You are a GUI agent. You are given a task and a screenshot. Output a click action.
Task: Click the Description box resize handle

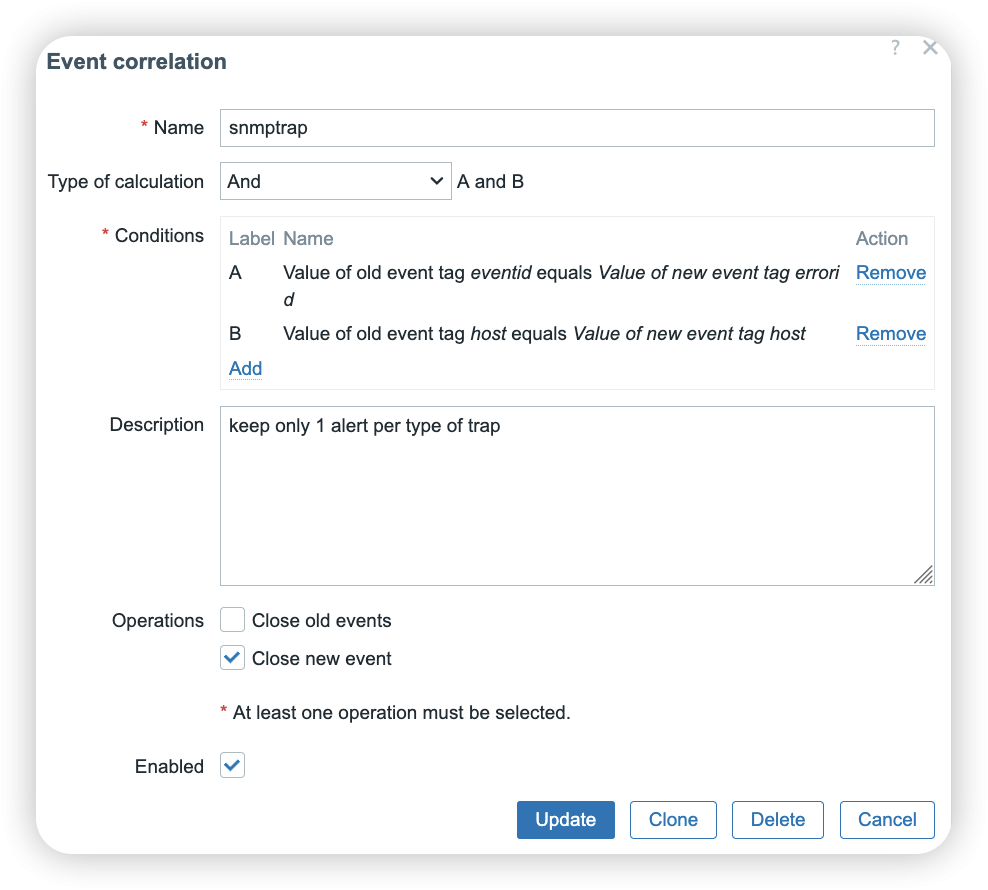[x=924, y=575]
